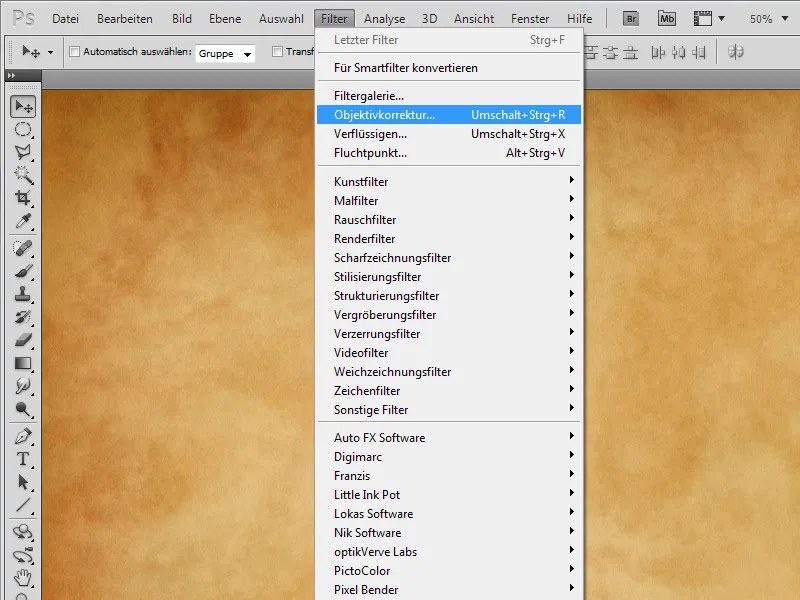The image size is (800, 600).
Task: Open the Renderfilter entry
Action: tap(448, 238)
